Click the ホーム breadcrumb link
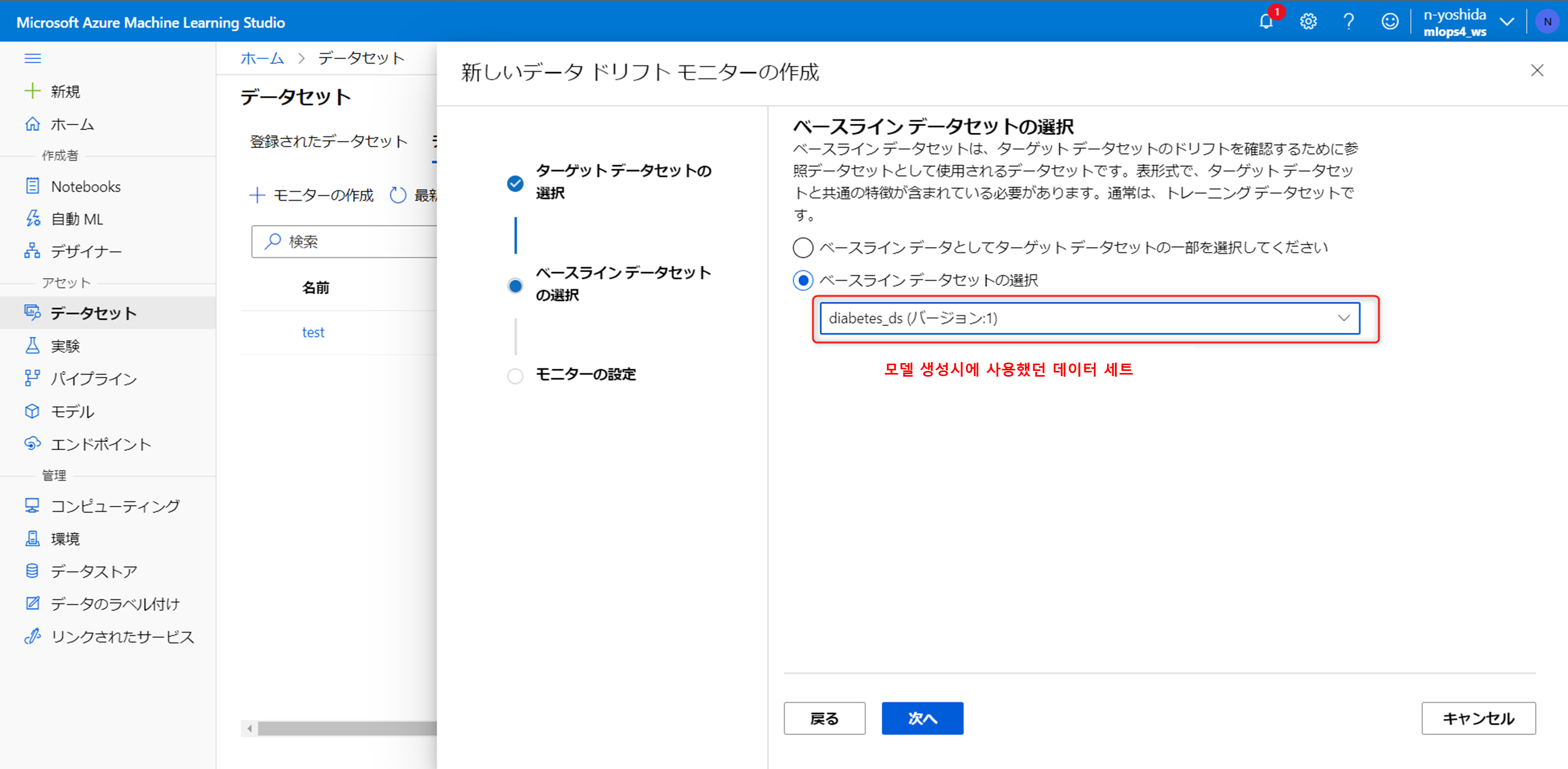Screen dimensions: 1568x769 pos(262,59)
